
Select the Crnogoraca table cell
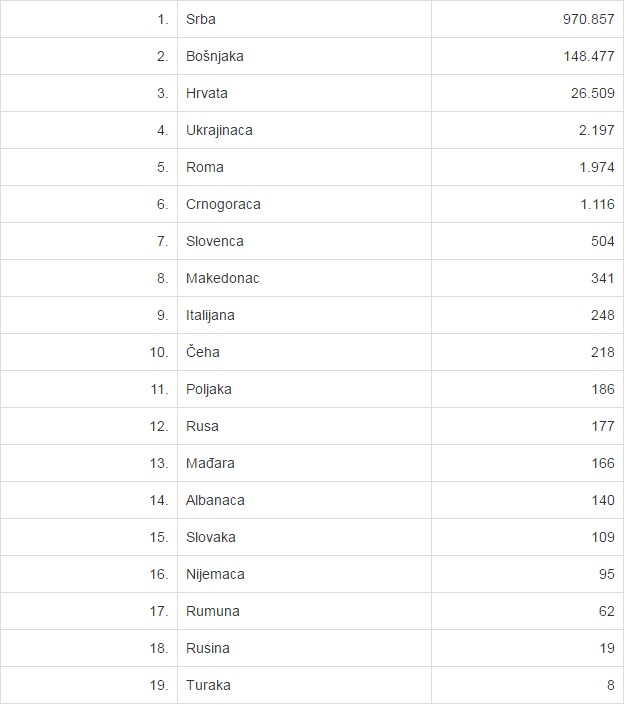223,204
